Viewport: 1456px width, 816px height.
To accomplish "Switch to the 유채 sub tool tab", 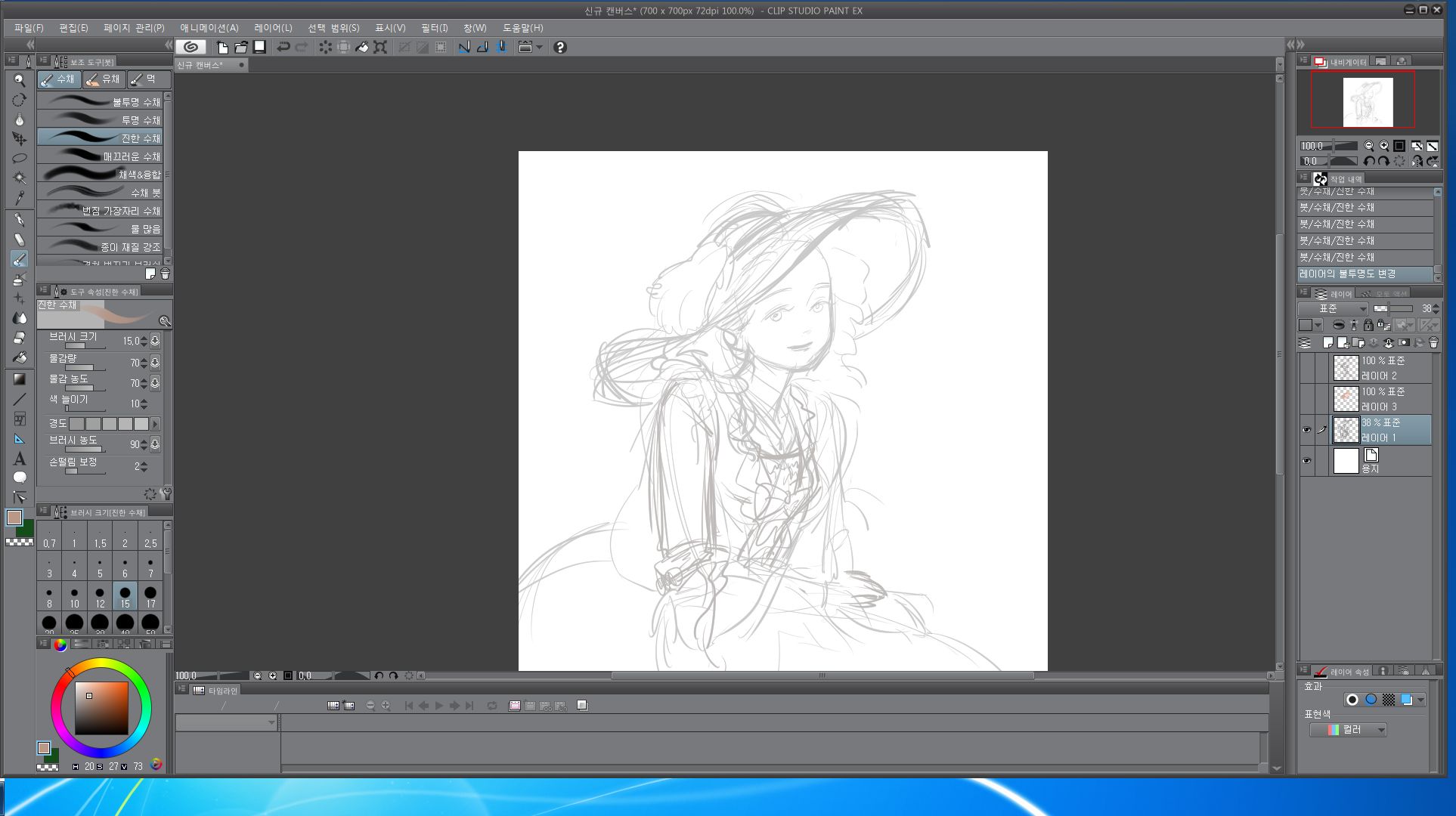I will [104, 79].
